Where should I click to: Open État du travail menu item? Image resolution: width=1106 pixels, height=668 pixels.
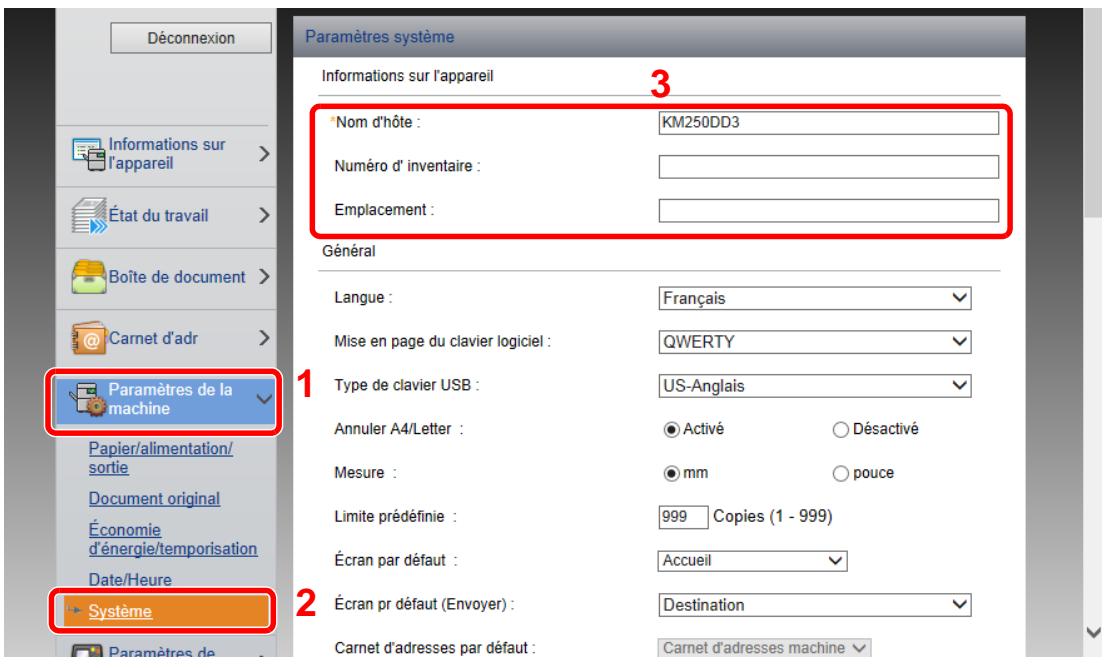click(166, 216)
